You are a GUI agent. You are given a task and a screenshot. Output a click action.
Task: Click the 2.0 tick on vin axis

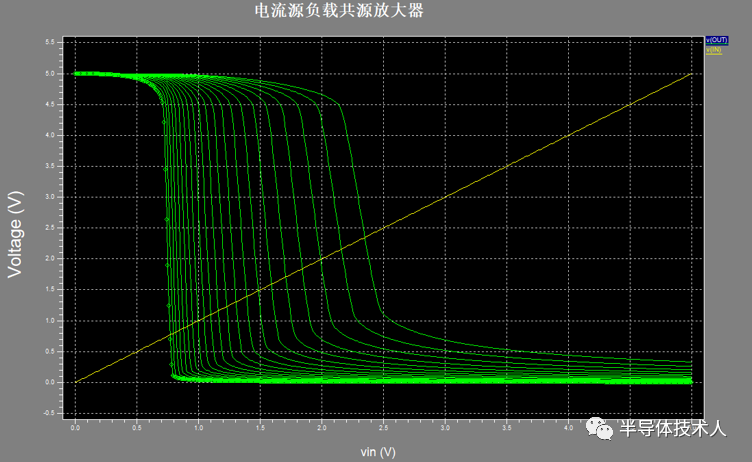click(322, 427)
